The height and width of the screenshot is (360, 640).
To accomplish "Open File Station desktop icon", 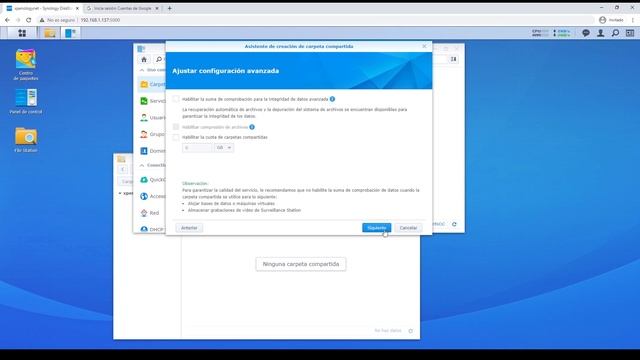I will [x=26, y=140].
